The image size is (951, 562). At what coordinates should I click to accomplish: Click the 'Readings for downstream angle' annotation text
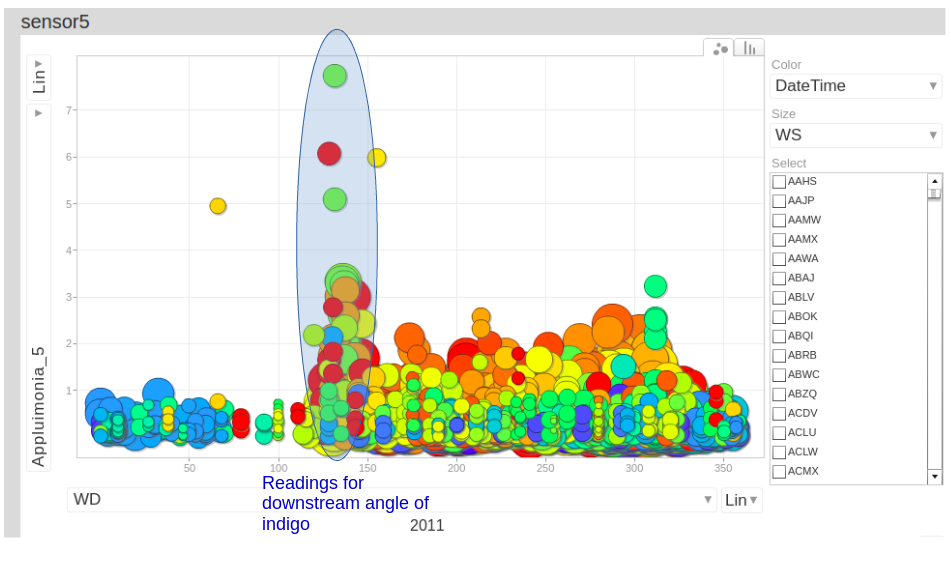(x=345, y=503)
